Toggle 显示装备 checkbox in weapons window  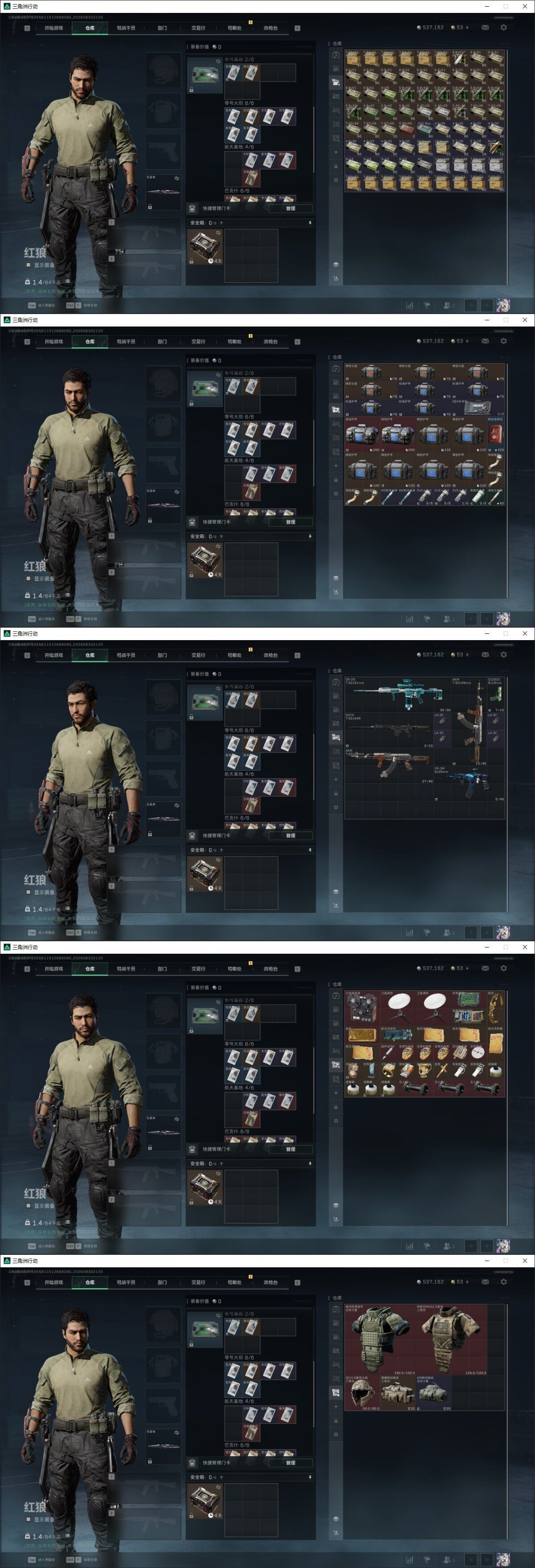point(28,892)
